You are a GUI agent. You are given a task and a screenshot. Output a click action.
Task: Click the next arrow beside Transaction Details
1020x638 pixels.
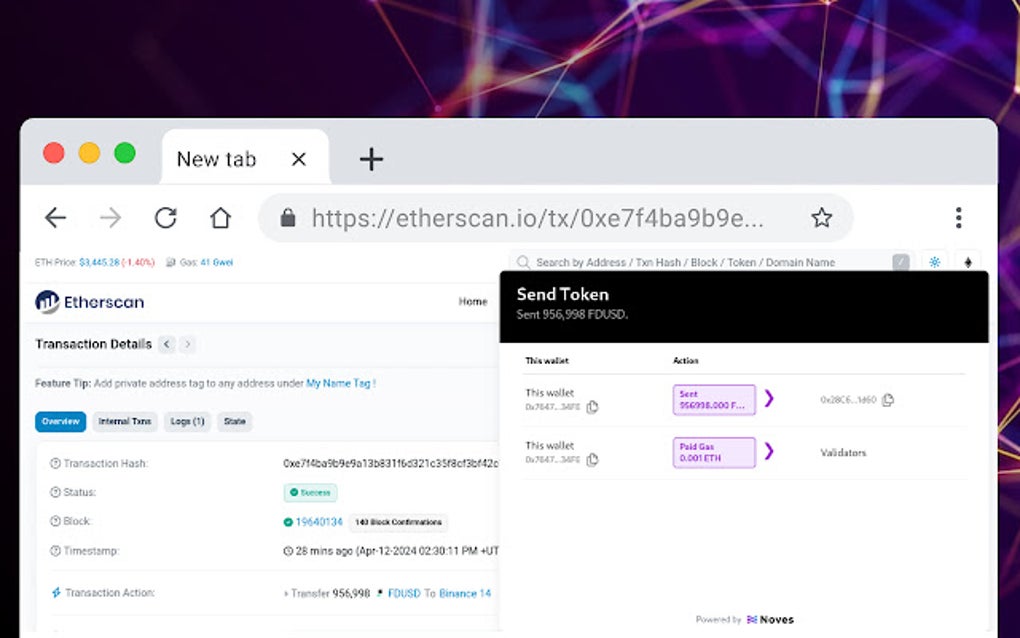coord(188,344)
